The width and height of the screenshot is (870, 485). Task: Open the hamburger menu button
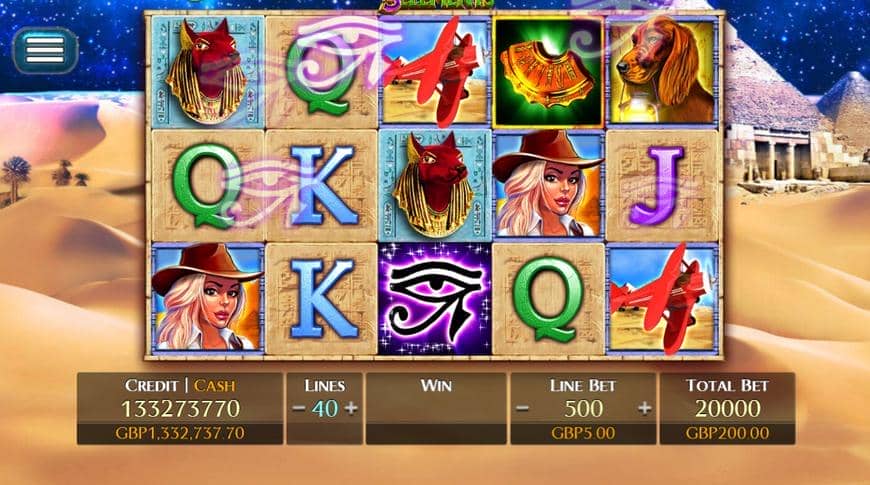point(45,50)
